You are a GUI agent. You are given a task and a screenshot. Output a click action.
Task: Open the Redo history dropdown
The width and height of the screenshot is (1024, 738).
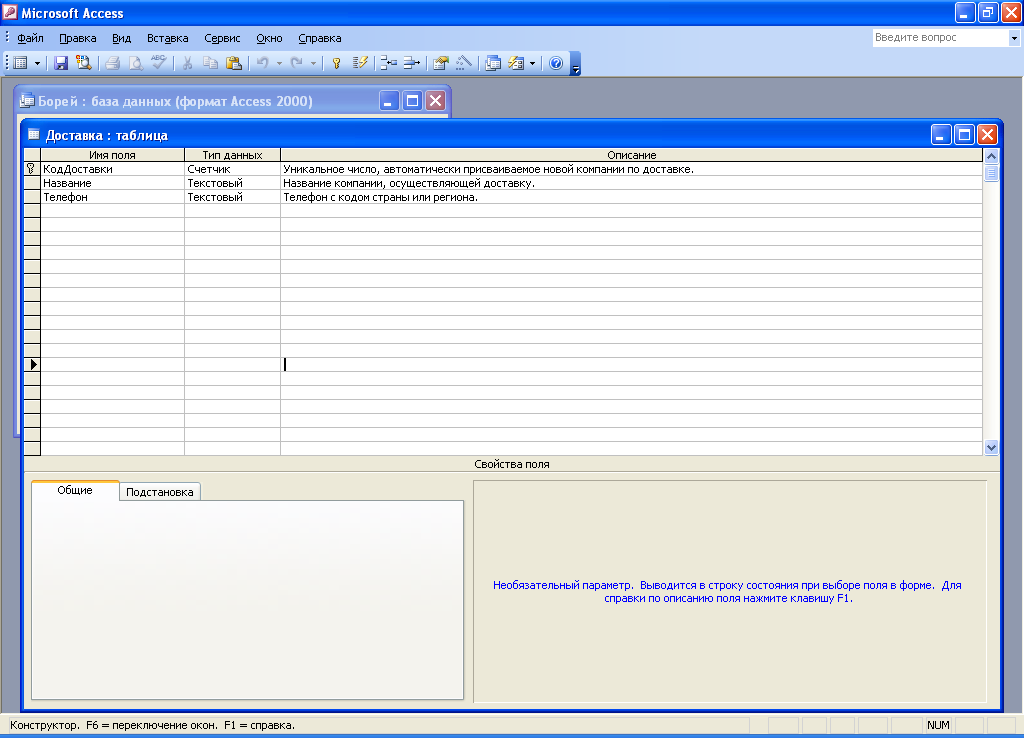(x=313, y=63)
